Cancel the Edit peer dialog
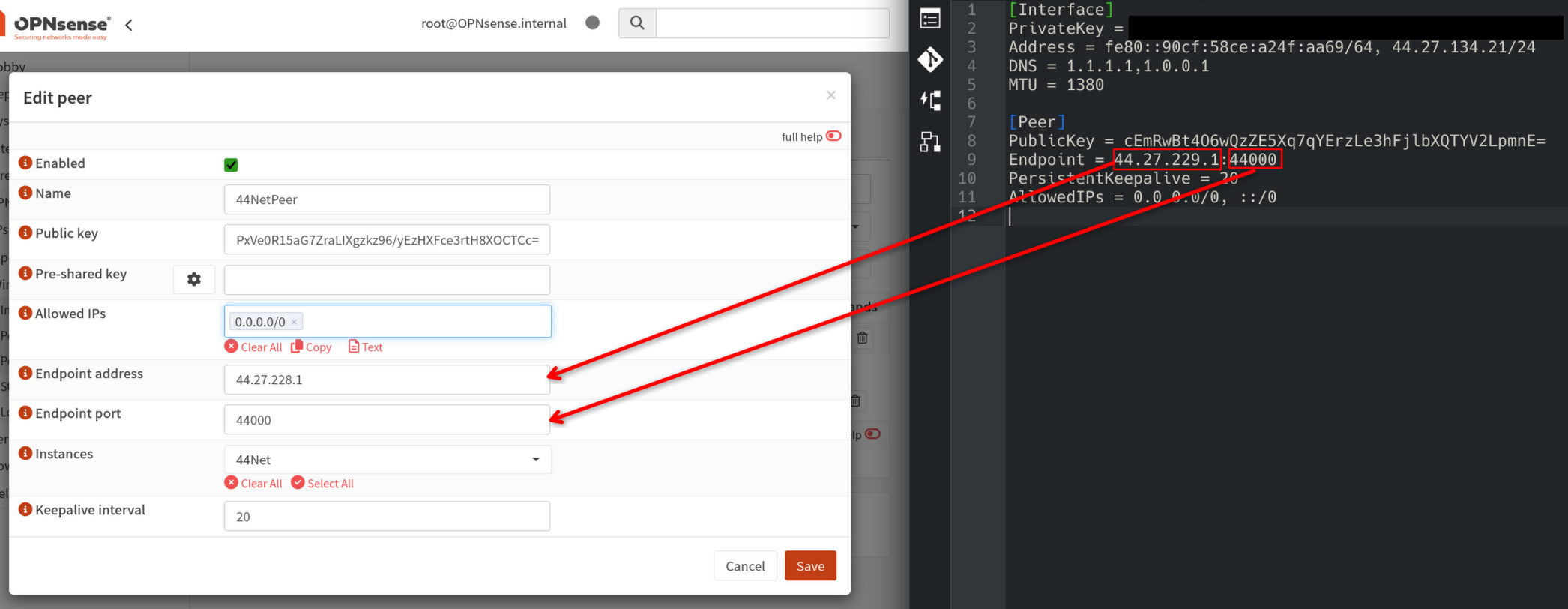1568x609 pixels. [745, 565]
